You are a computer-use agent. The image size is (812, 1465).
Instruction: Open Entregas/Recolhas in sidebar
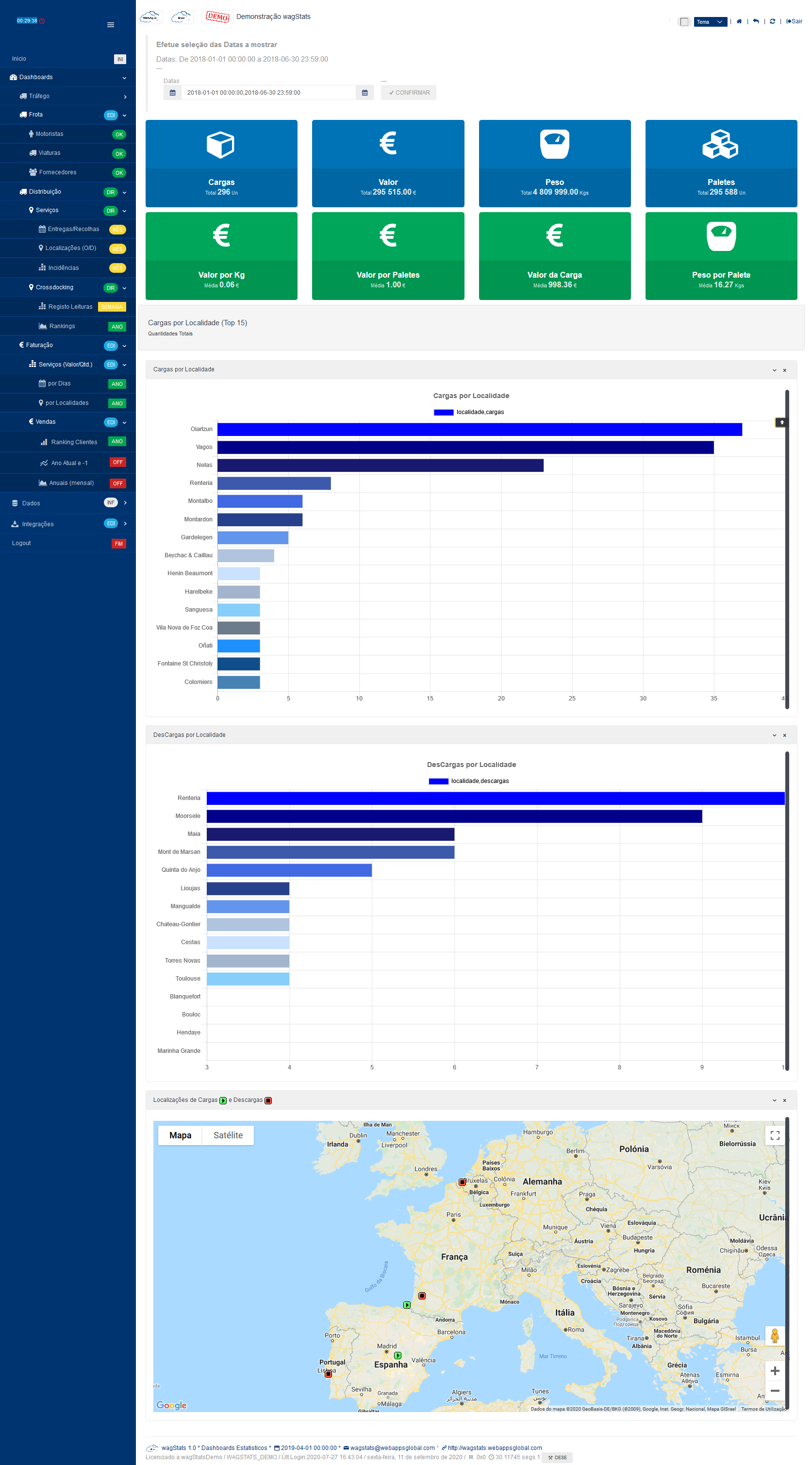pyautogui.click(x=67, y=229)
